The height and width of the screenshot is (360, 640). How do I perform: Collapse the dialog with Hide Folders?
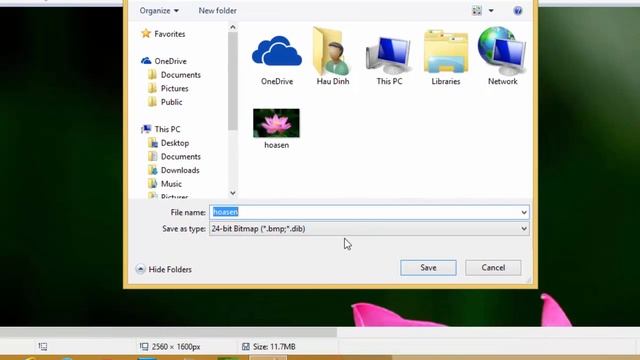(164, 269)
